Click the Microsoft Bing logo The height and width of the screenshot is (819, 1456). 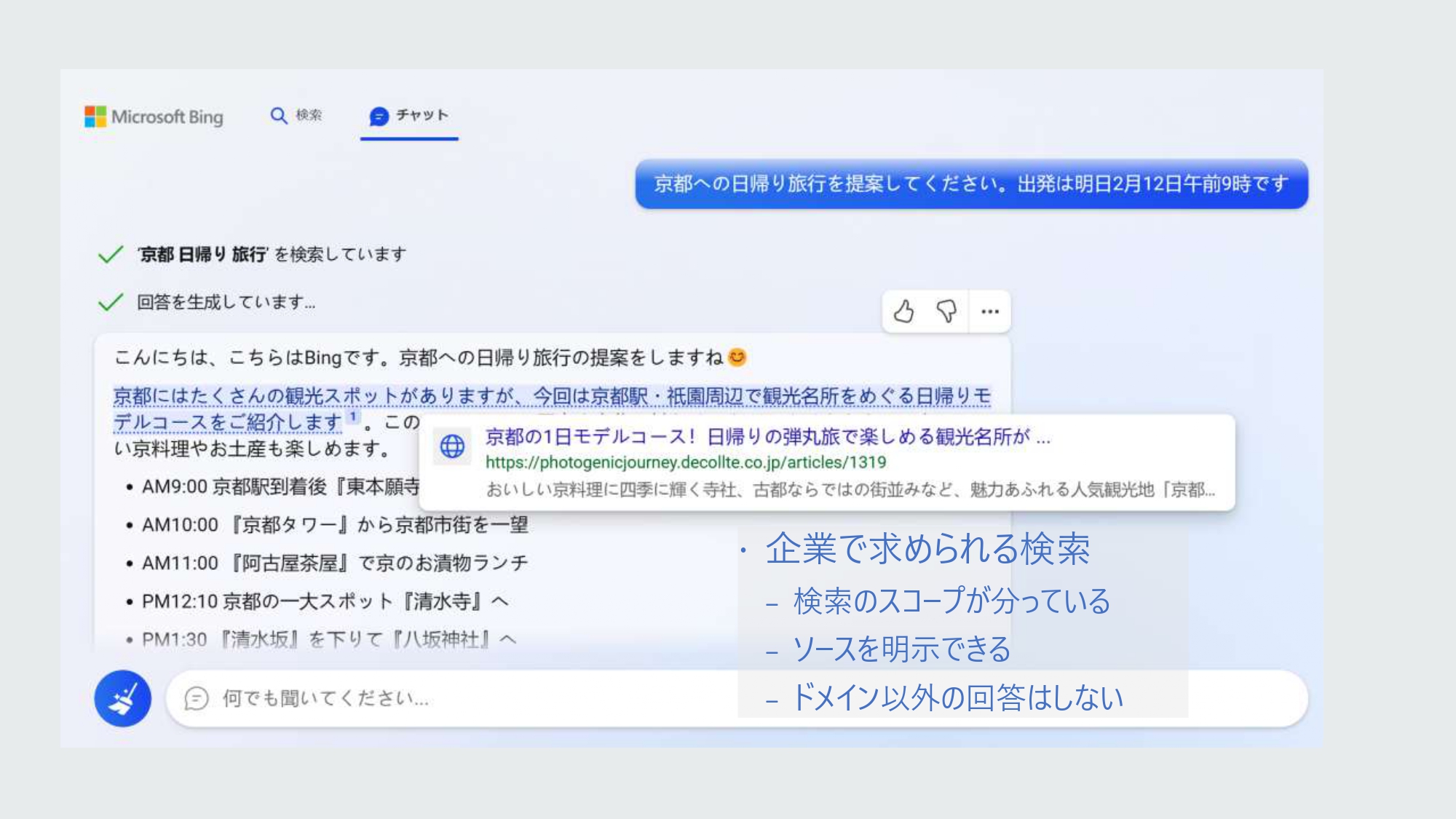(154, 116)
